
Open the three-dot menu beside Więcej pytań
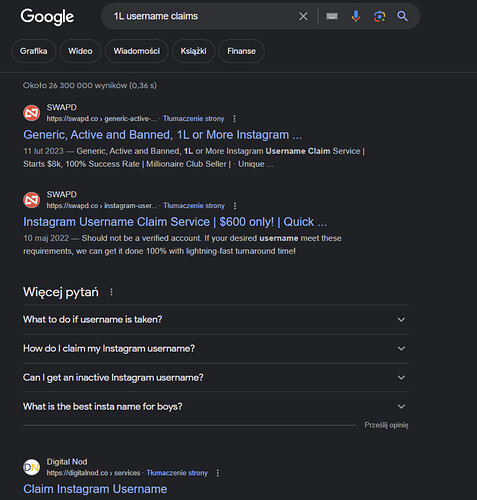[x=111, y=292]
